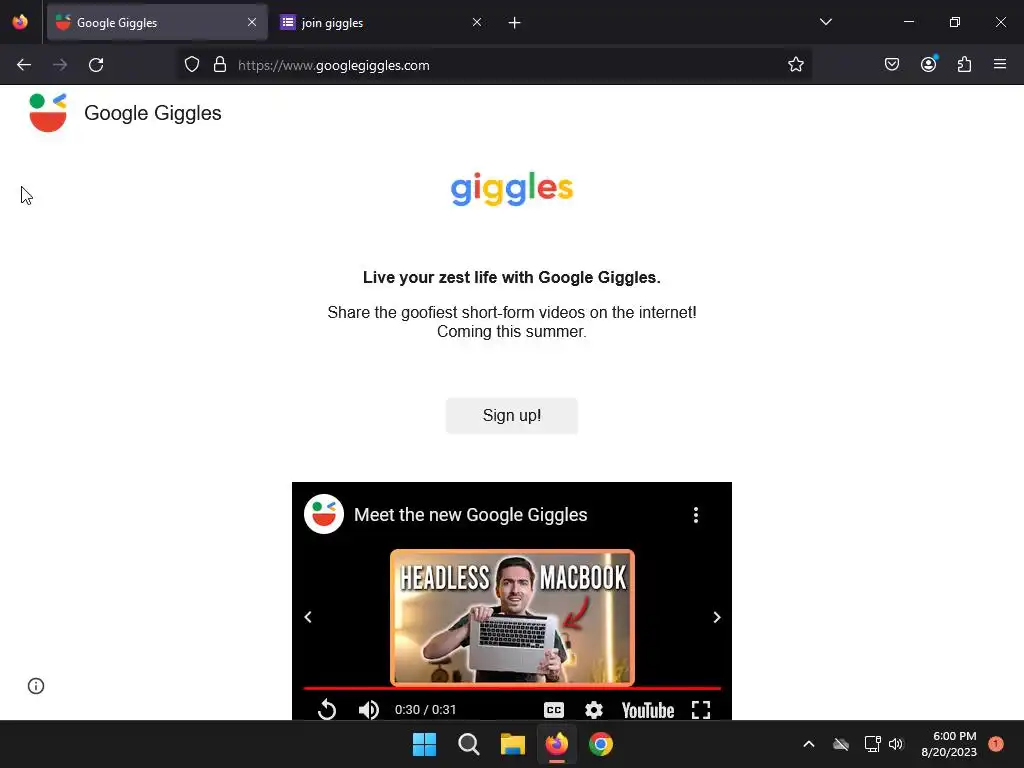Image resolution: width=1024 pixels, height=768 pixels.
Task: Click the Firefox taskbar icon
Action: [557, 744]
